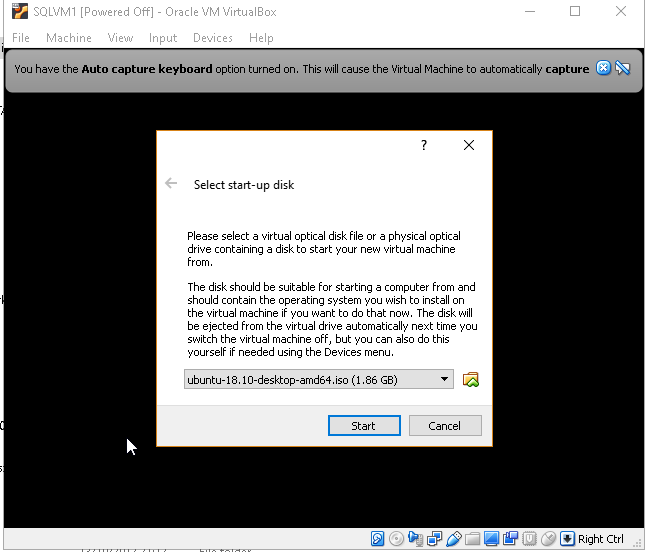Click the hard disk activity status icon

click(377, 539)
